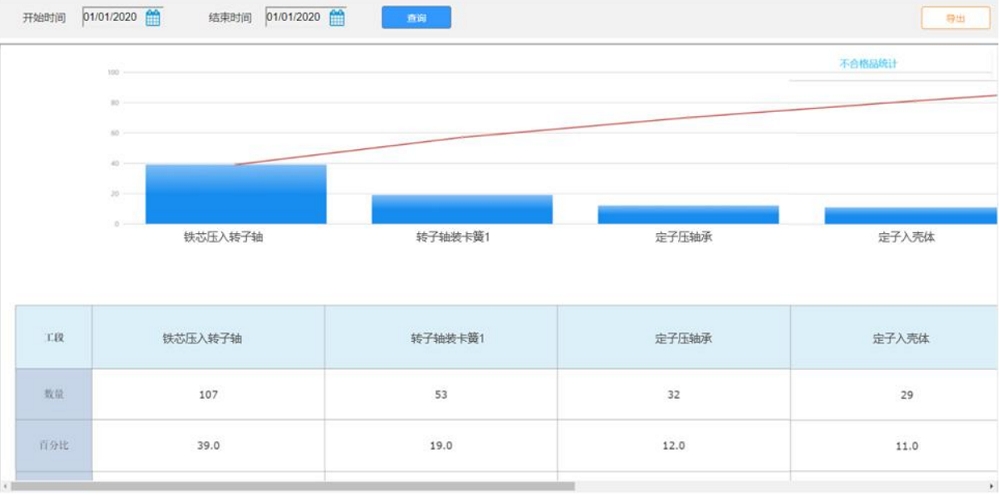Click the horizontal scrollbar thumb
Viewport: 1000px width, 495px height.
pyautogui.click(x=292, y=487)
